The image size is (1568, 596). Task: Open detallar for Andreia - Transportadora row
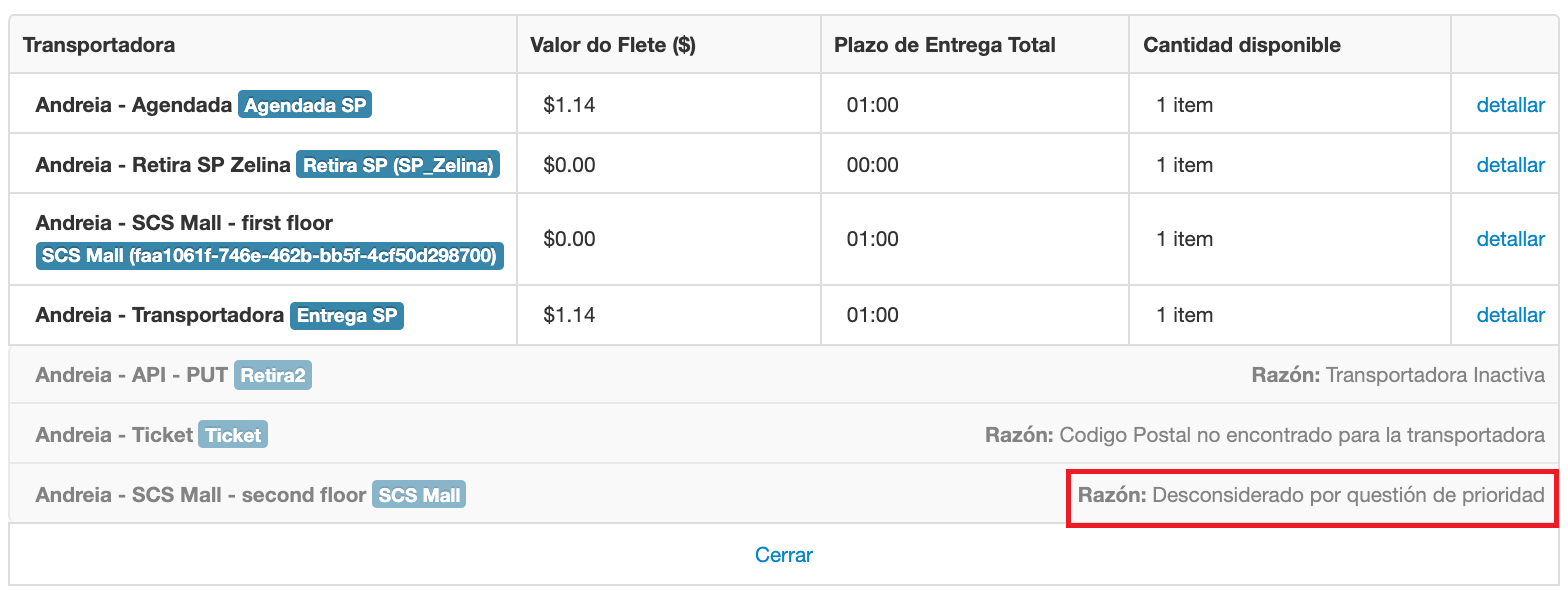tap(1510, 315)
